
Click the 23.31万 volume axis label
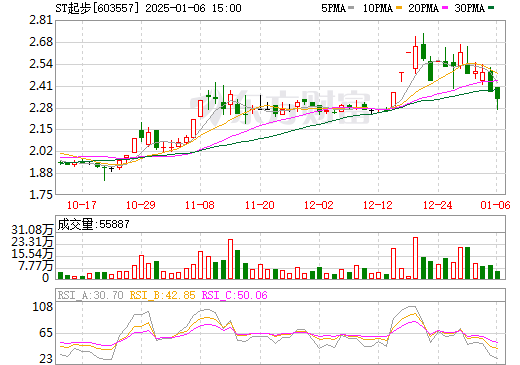pyautogui.click(x=32, y=242)
